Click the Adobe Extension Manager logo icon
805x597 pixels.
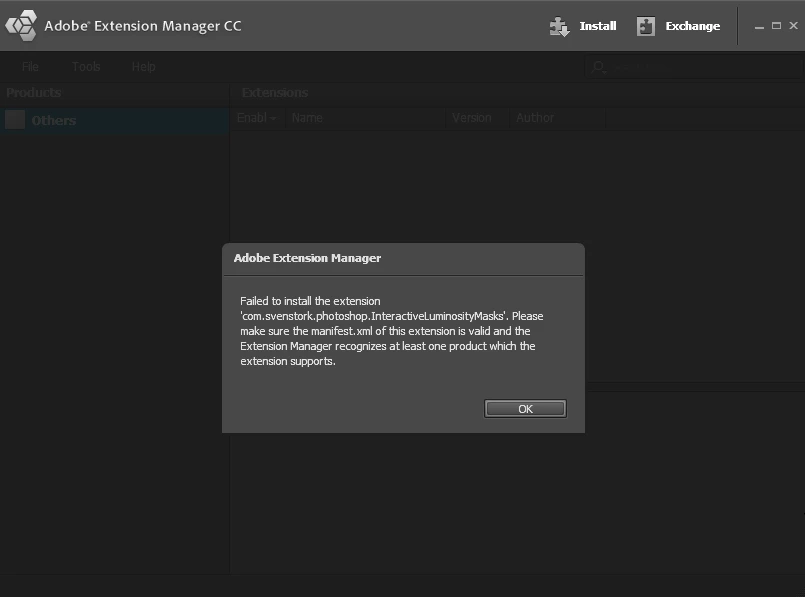coord(21,26)
